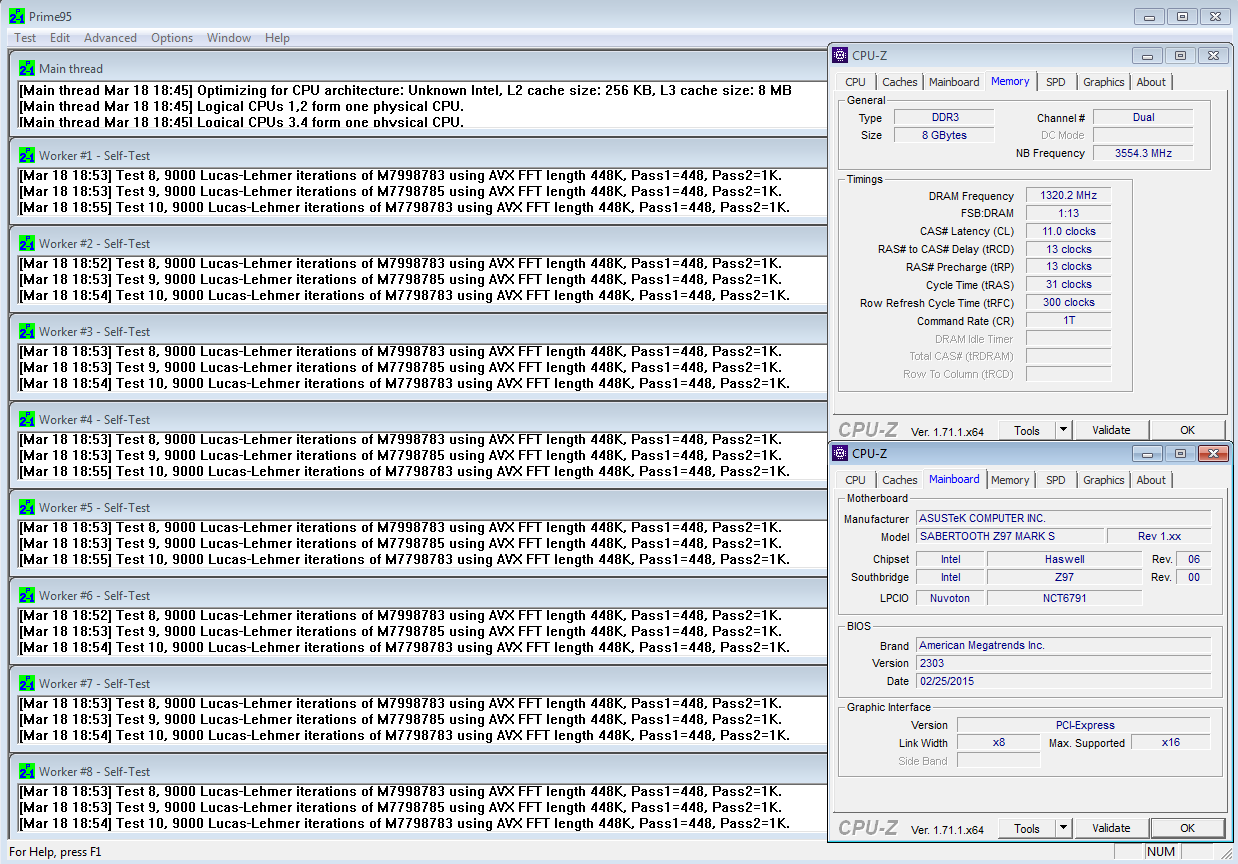Click the Tools button in upper CPU-Z
This screenshot has width=1238, height=864.
[1027, 430]
